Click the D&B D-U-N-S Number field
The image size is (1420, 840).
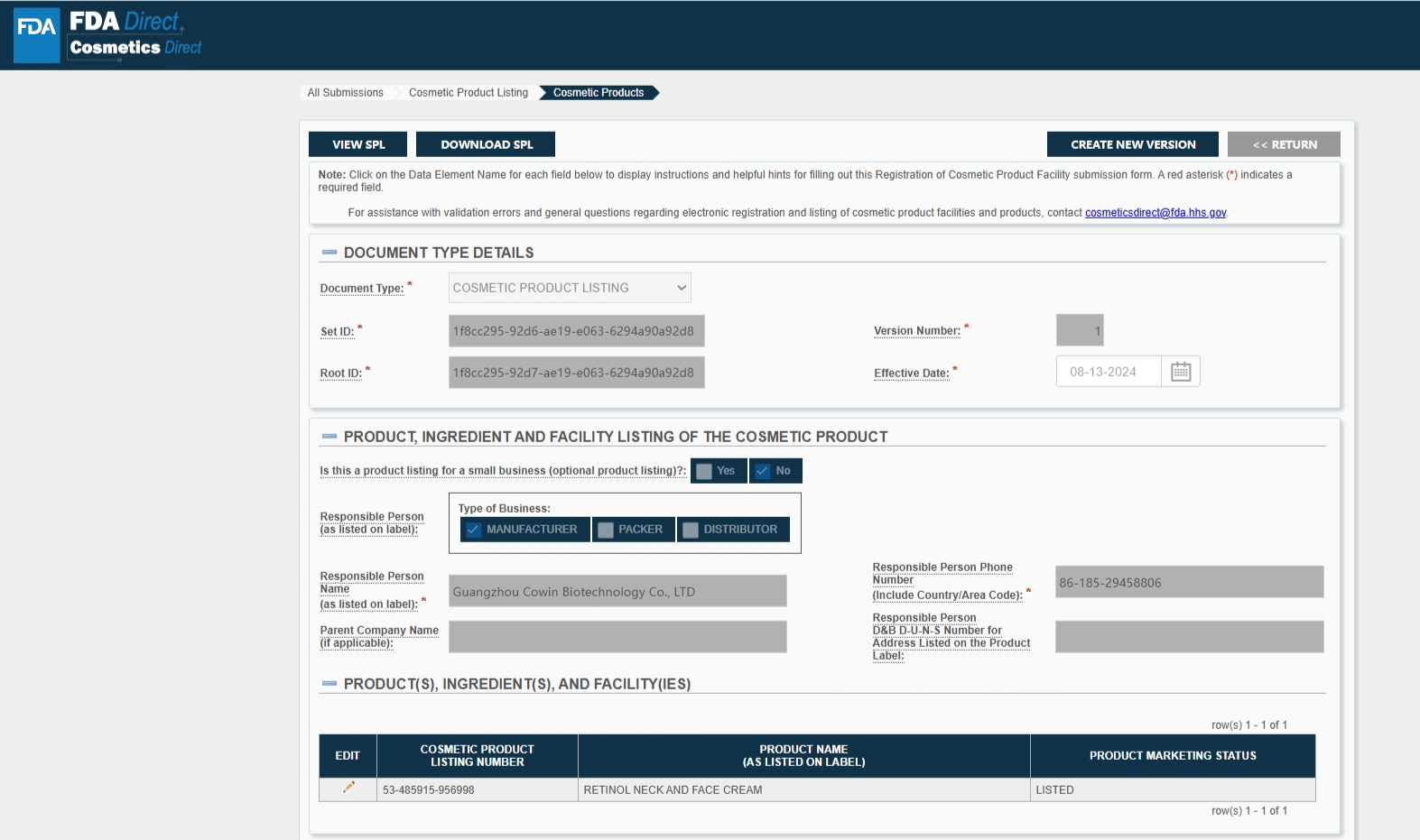tap(1190, 637)
